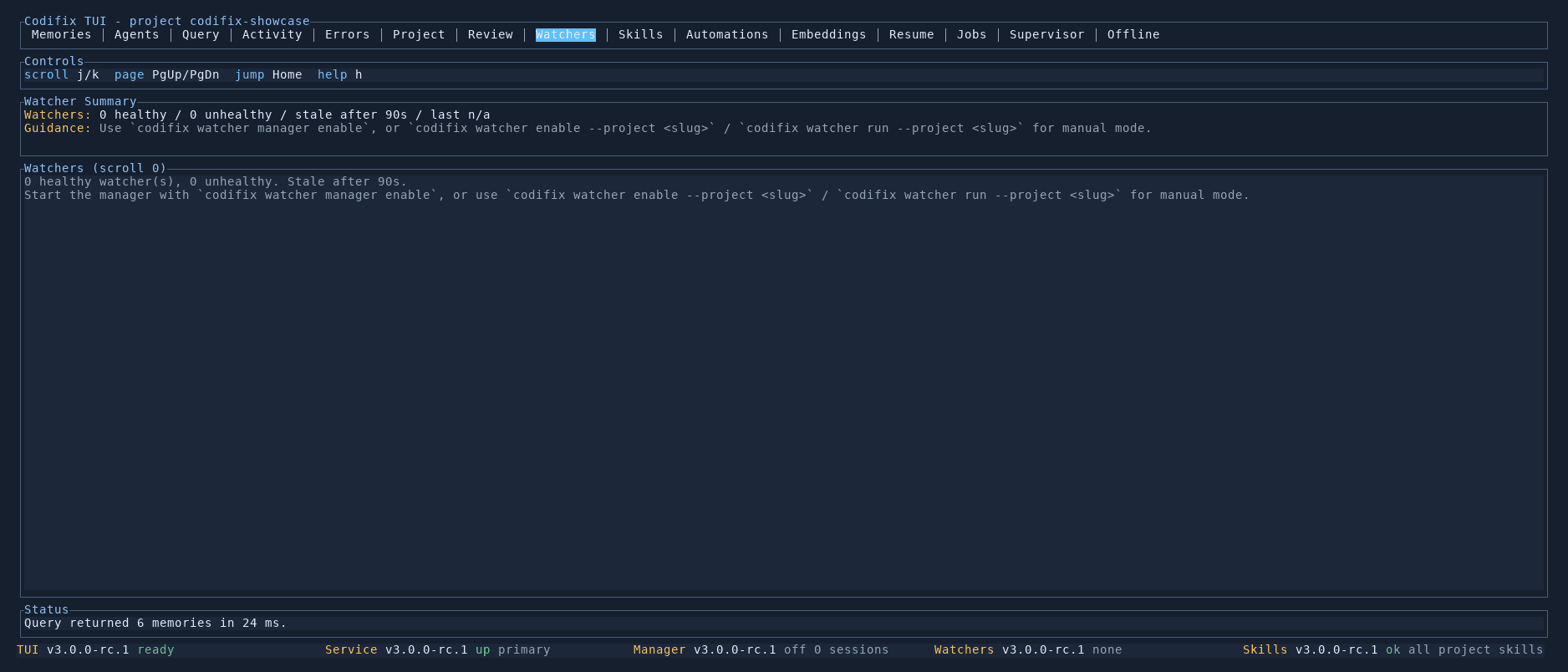Viewport: 1568px width, 672px height.
Task: Switch to the Project tab
Action: 419,34
